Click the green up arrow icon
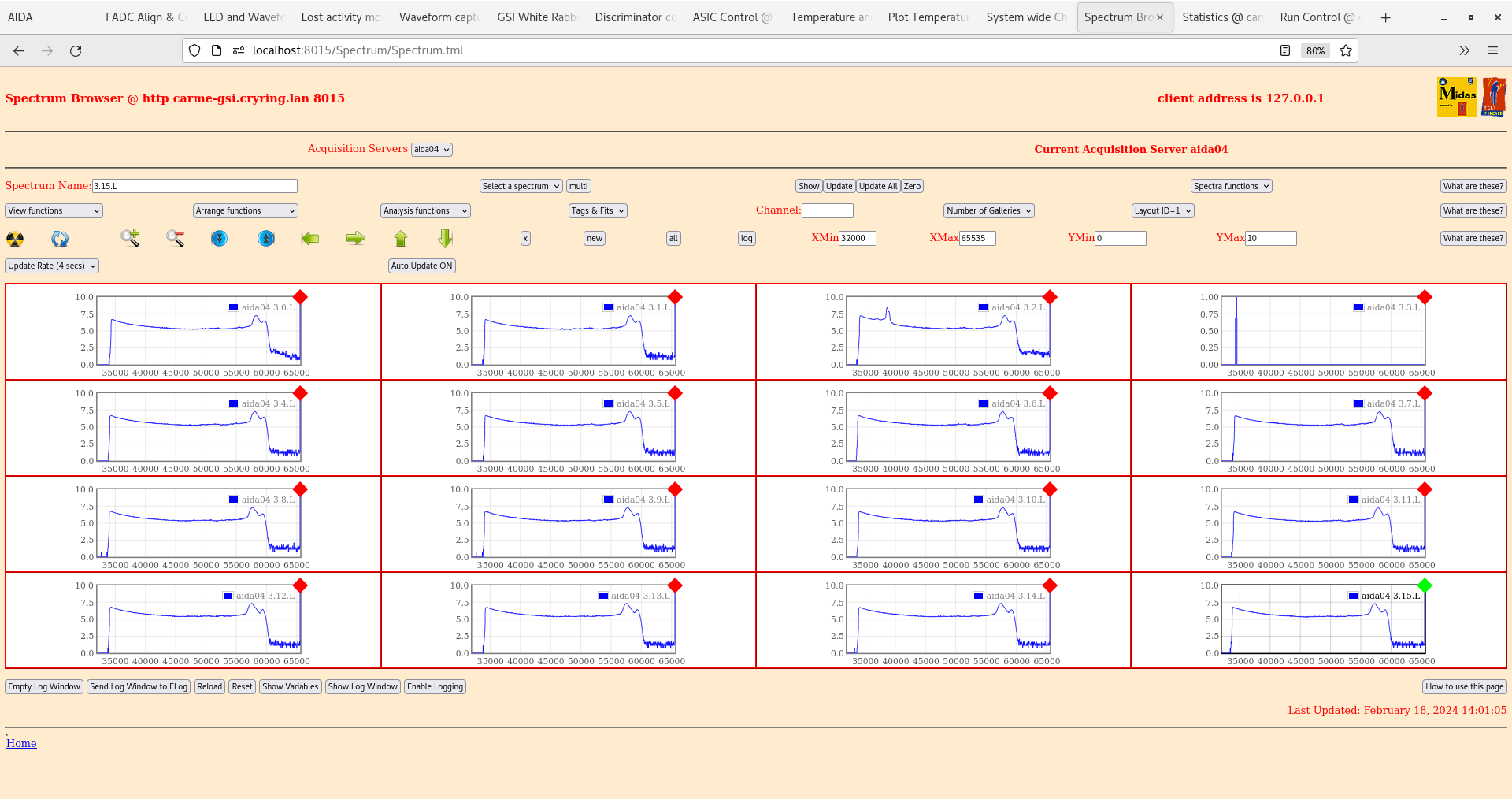This screenshot has width=1512, height=799. click(401, 238)
